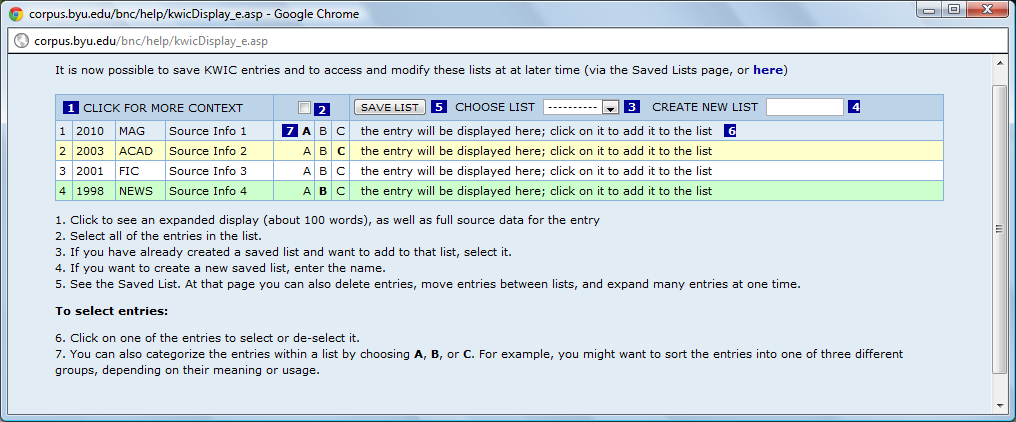Tick the select-all entries checkbox
1016x422 pixels.
(305, 108)
